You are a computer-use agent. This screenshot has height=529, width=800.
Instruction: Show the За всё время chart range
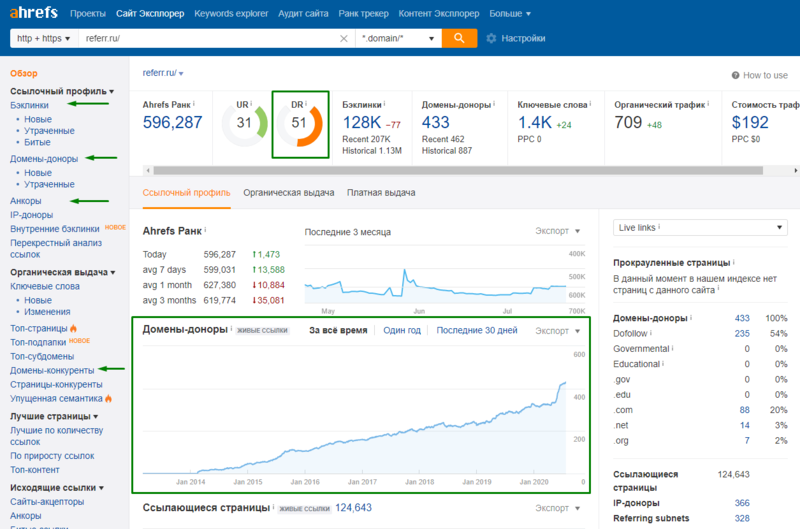coord(338,331)
